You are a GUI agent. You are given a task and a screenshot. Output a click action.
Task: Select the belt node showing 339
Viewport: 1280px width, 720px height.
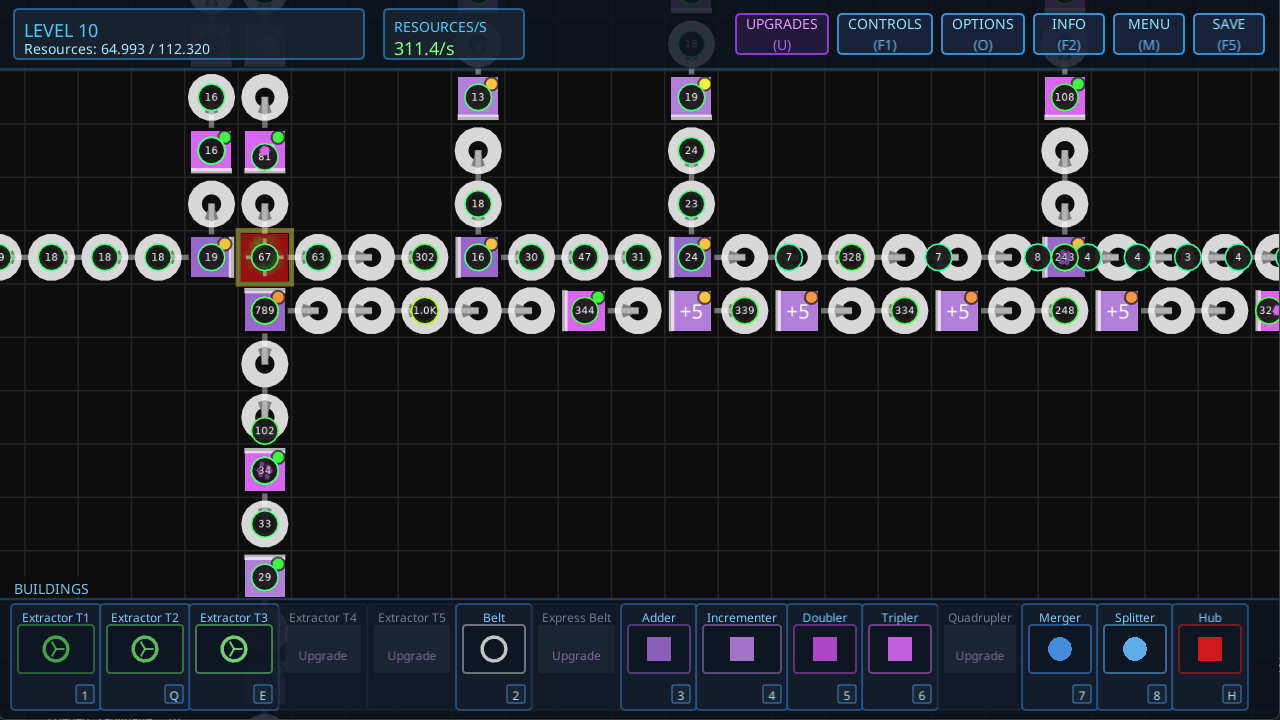[x=744, y=310]
